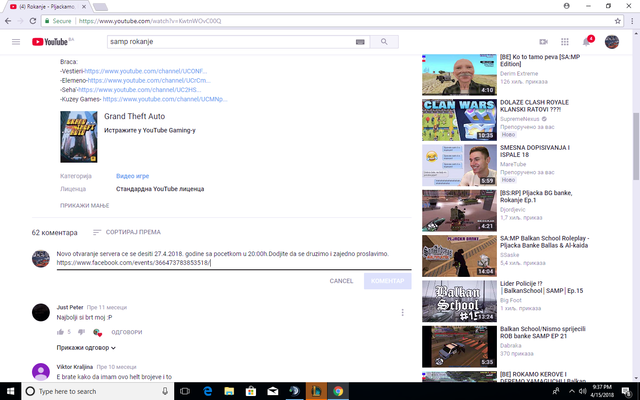
Task: Launch Microsoft Edge from taskbar
Action: click(208, 391)
